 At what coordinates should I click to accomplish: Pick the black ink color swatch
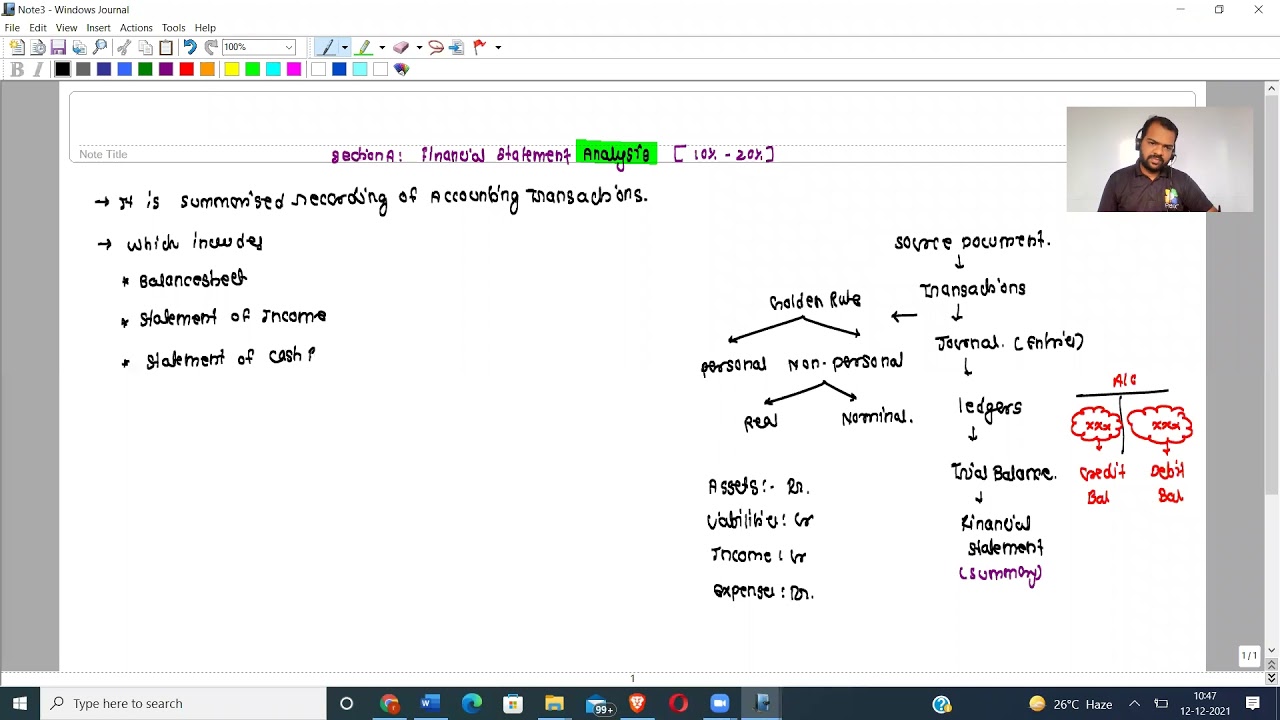(62, 69)
